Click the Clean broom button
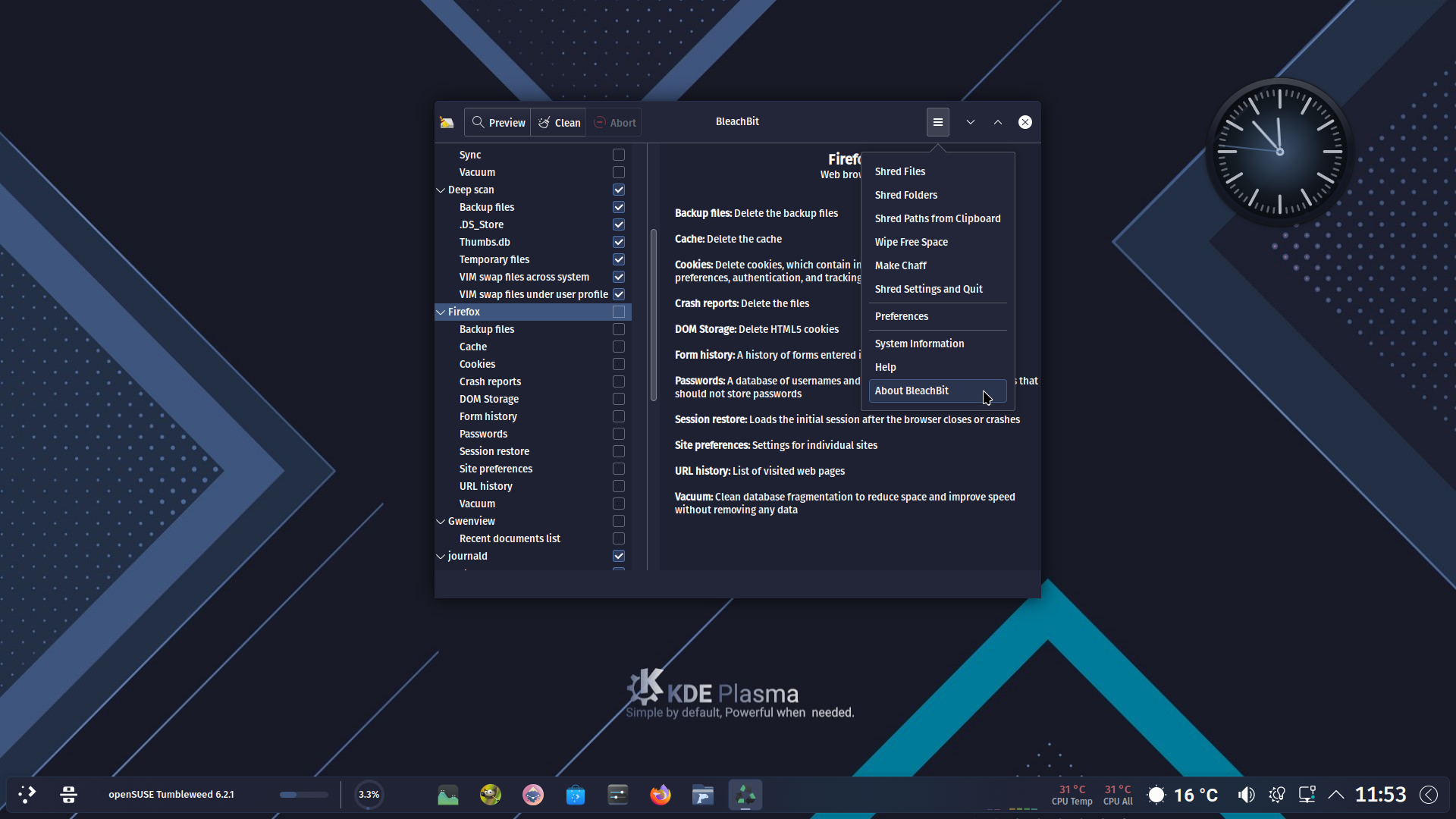Viewport: 1456px width, 819px height. (x=558, y=122)
